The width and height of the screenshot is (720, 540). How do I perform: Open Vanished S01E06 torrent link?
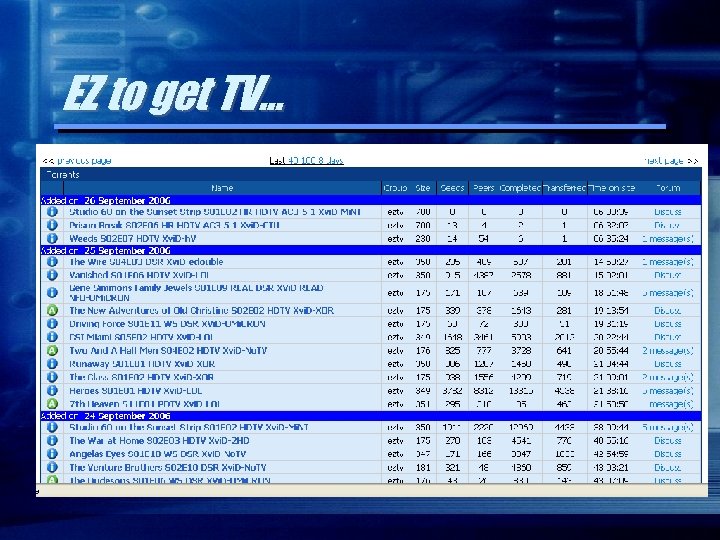click(x=139, y=275)
